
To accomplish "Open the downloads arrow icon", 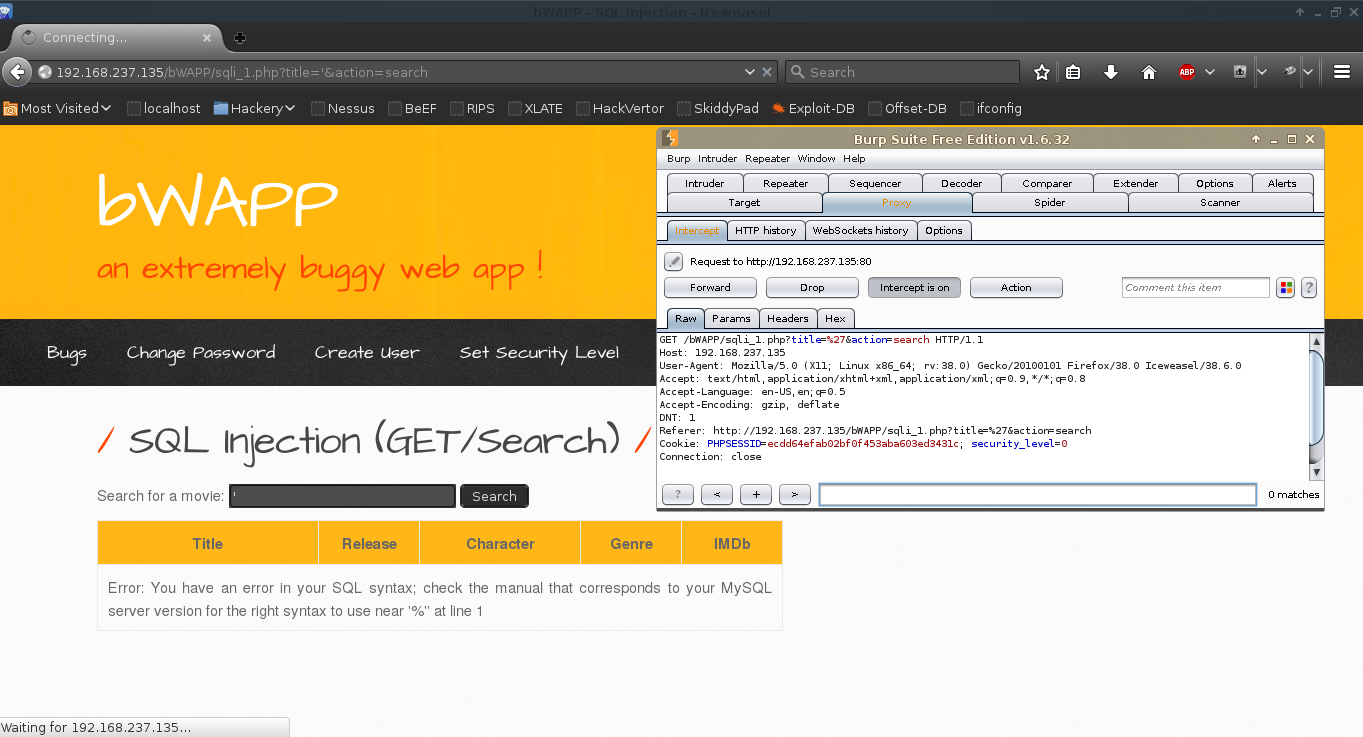I will [x=1111, y=72].
